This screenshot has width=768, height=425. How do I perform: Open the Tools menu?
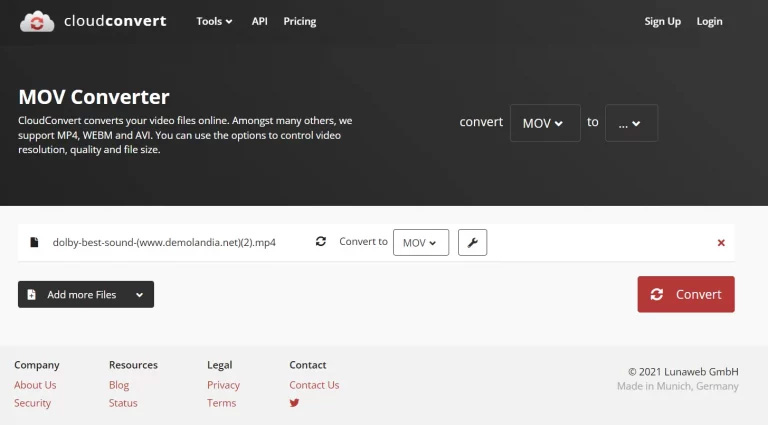pos(214,21)
